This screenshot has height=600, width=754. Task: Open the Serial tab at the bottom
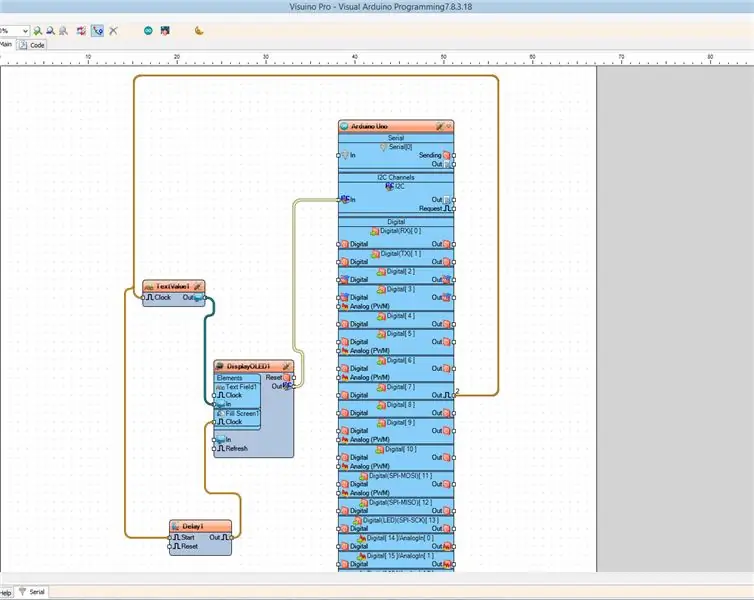point(32,592)
